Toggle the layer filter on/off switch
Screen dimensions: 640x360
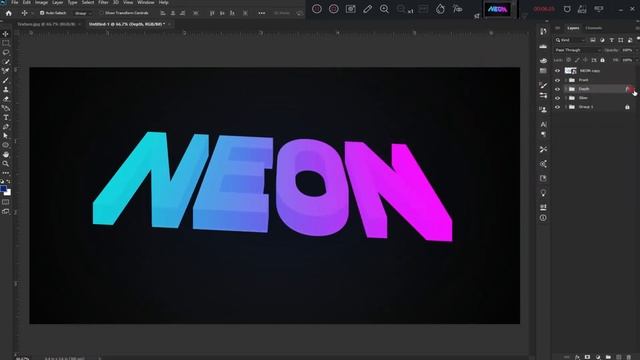click(638, 39)
